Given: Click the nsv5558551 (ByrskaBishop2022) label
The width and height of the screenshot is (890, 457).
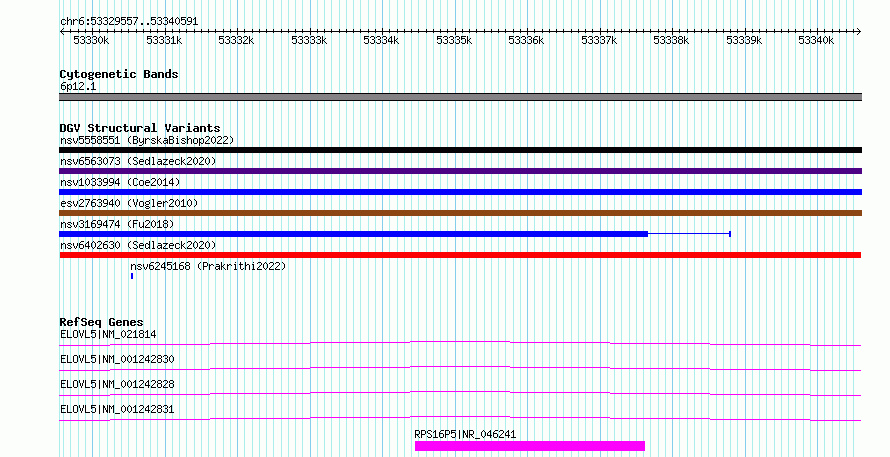Looking at the screenshot, I should (147, 140).
